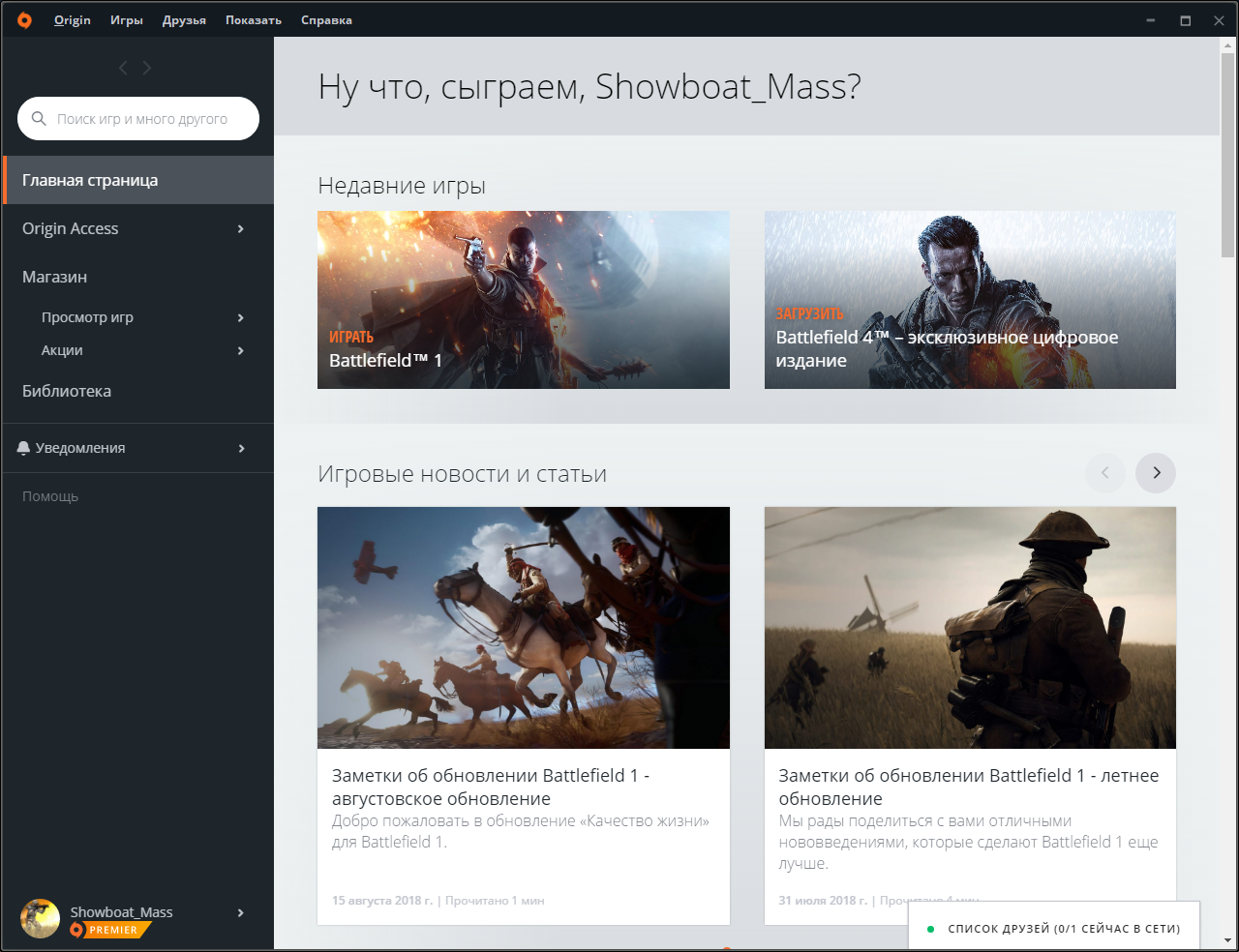Click ЗАГРУЗИТЬ on the Battlefield 4 tile

coord(809,313)
